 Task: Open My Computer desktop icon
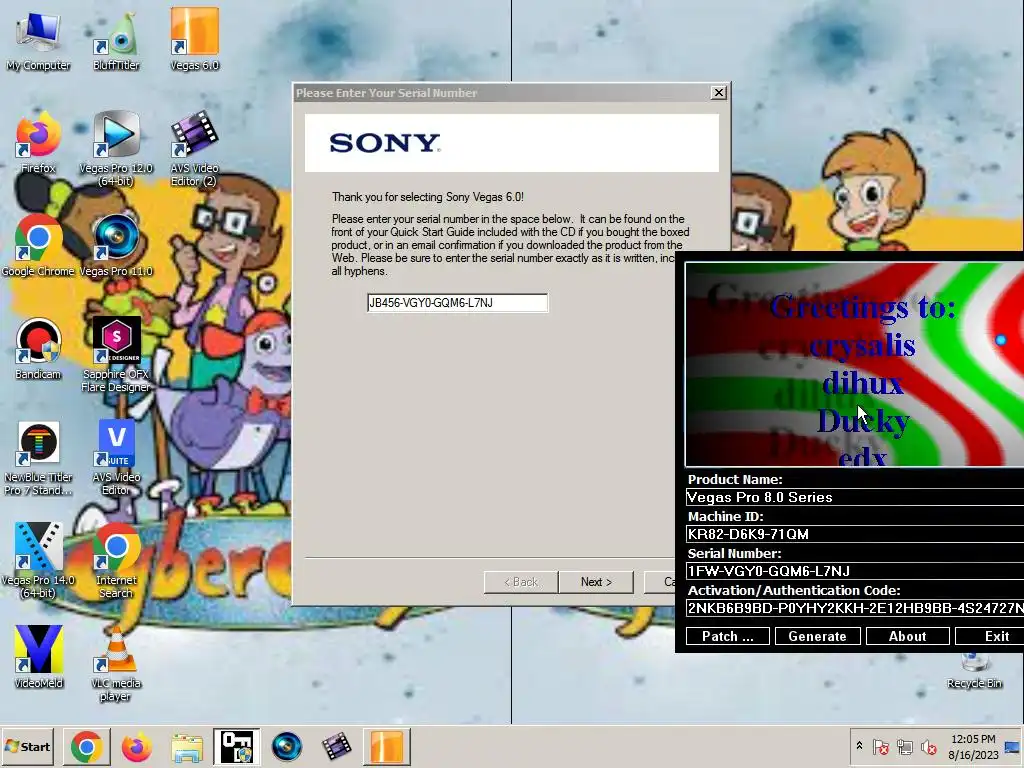point(38,40)
